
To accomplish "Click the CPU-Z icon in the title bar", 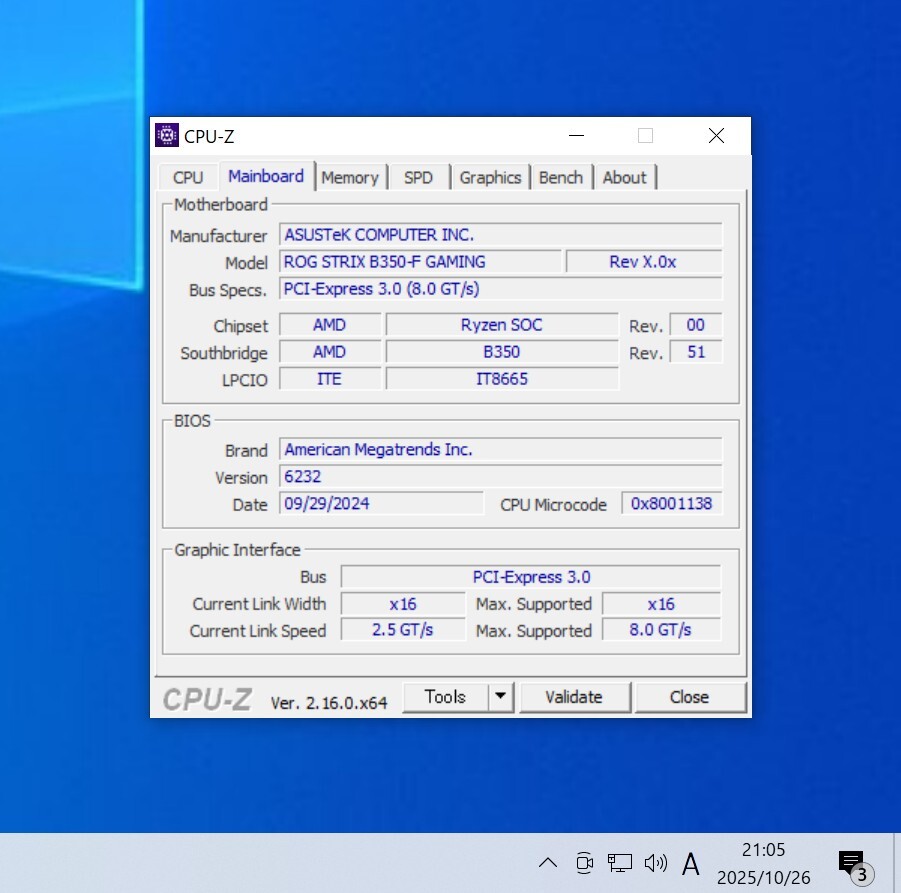I will click(167, 136).
